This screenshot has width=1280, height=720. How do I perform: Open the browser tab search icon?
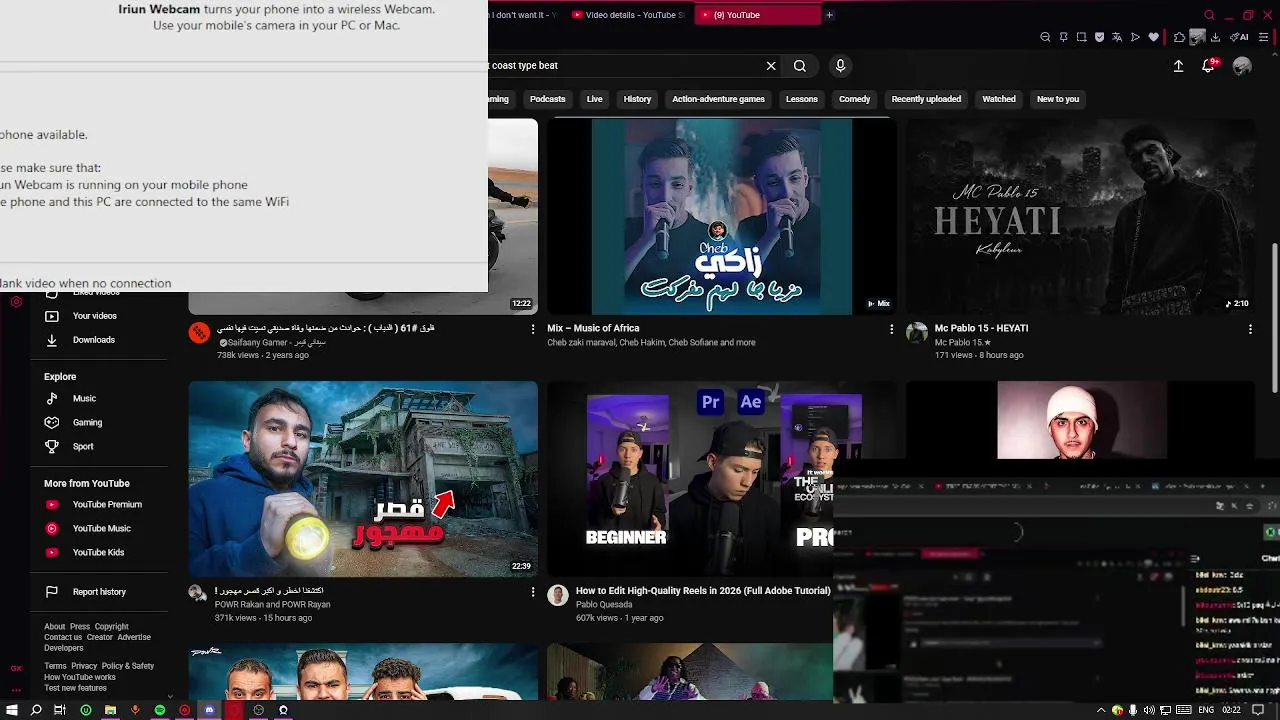(x=1209, y=15)
